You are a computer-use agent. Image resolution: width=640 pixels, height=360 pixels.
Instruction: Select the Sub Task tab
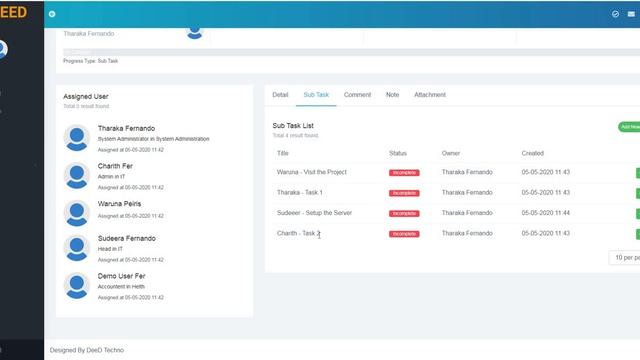316,95
